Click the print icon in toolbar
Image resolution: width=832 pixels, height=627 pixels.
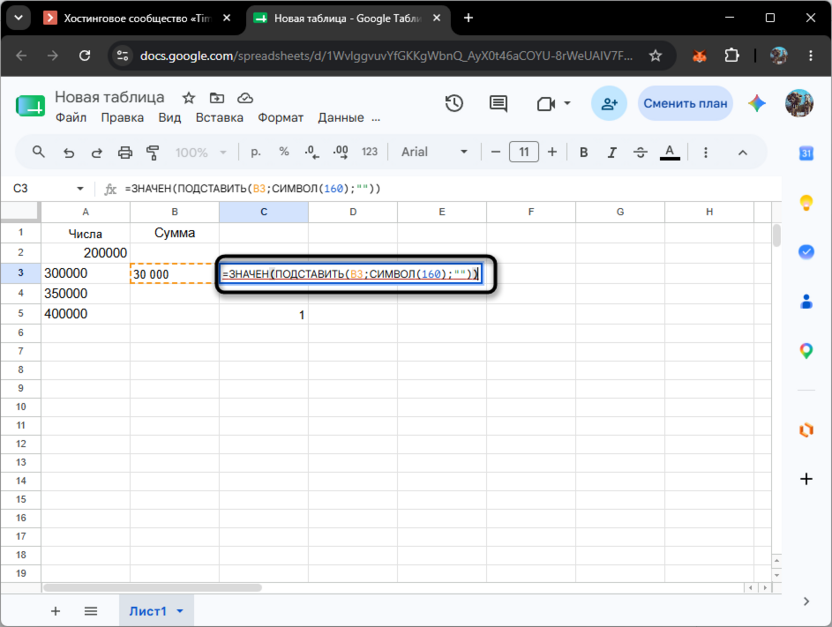pyautogui.click(x=125, y=153)
